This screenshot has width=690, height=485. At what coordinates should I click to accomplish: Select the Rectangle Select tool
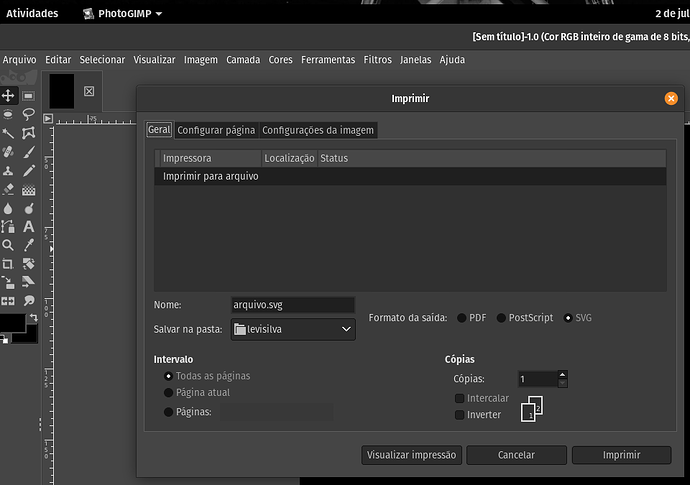coord(29,96)
